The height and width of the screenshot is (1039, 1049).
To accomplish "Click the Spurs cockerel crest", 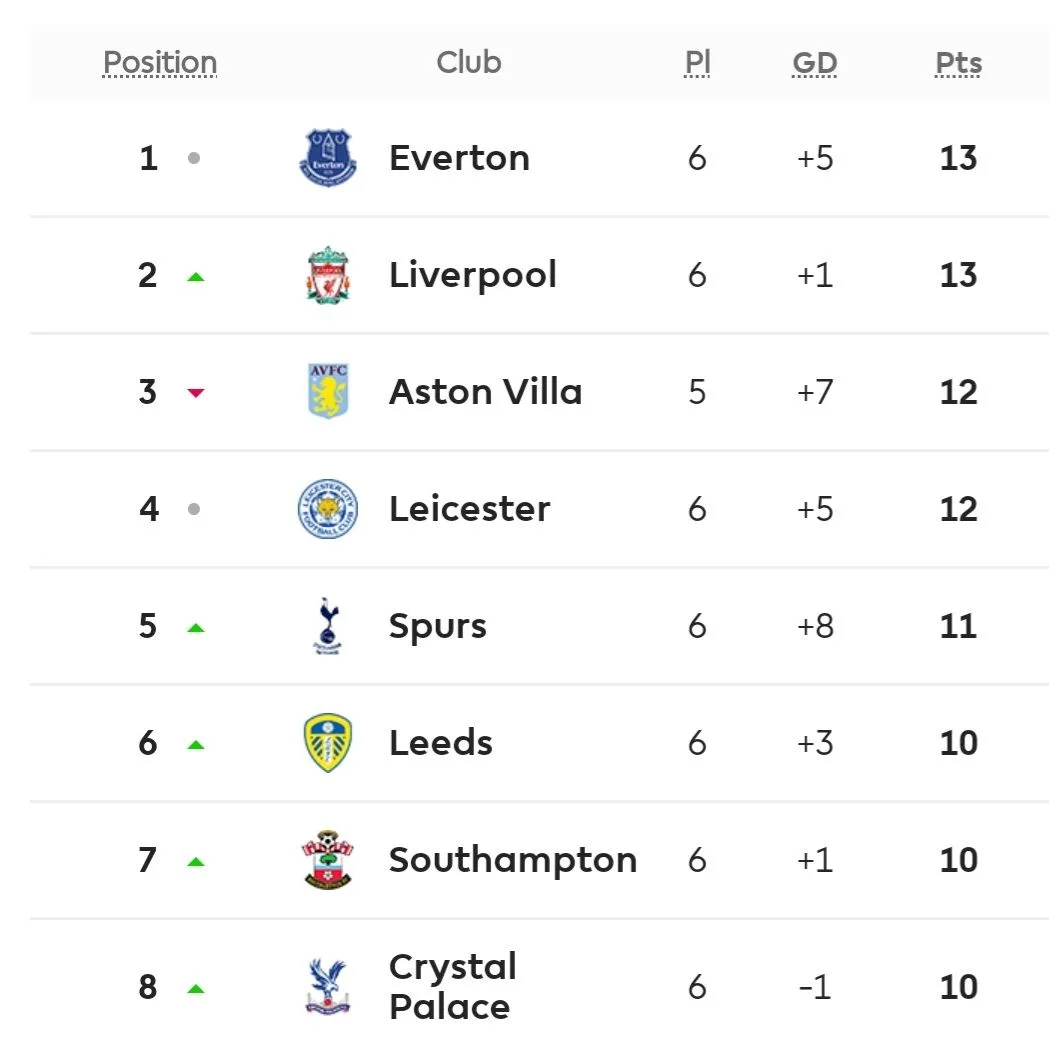I will pyautogui.click(x=328, y=626).
